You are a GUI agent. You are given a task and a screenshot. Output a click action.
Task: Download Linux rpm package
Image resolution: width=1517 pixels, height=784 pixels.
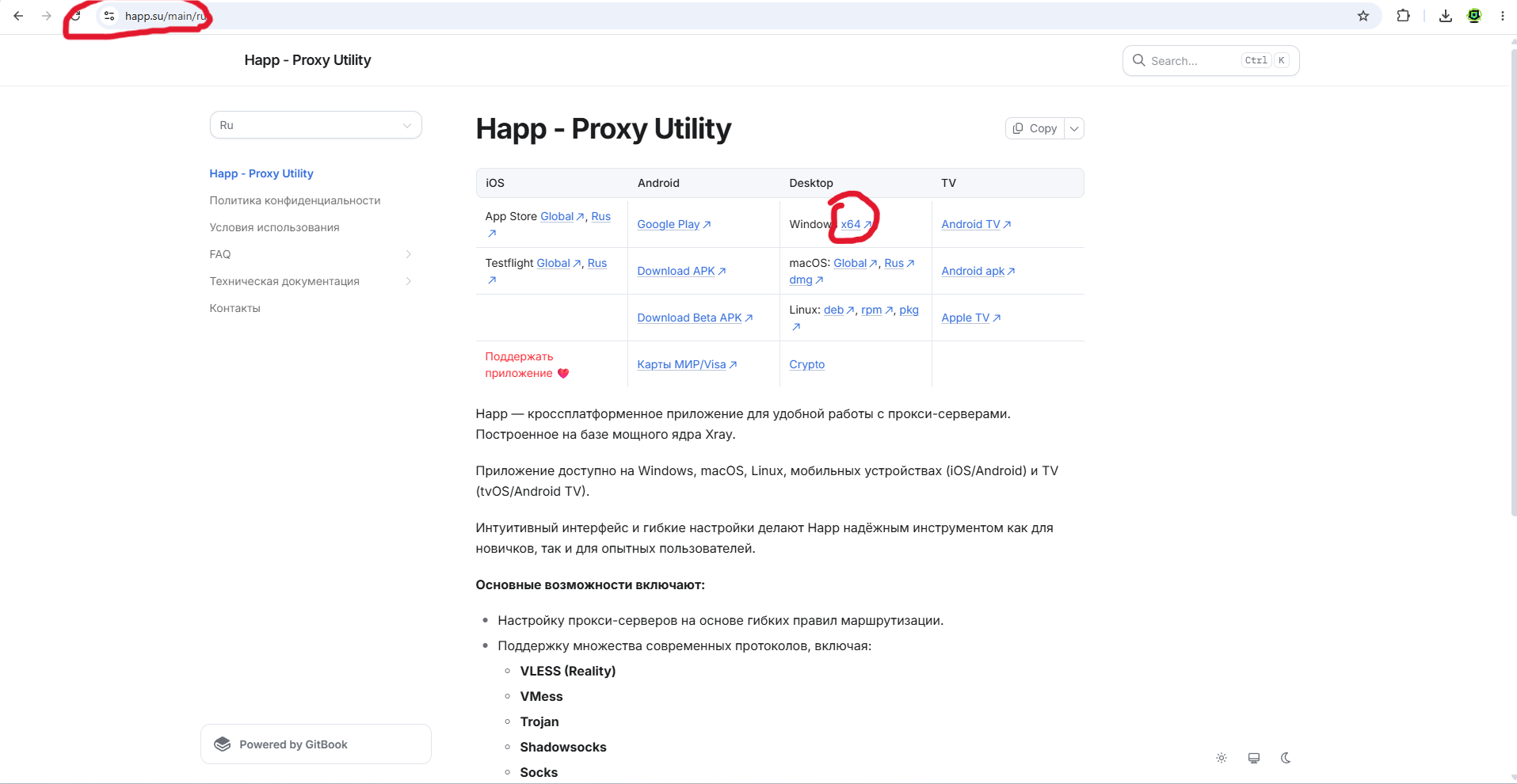pos(877,310)
